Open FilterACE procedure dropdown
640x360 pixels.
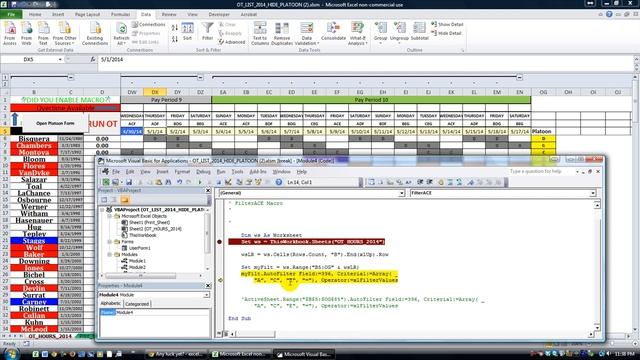pyautogui.click(x=593, y=193)
